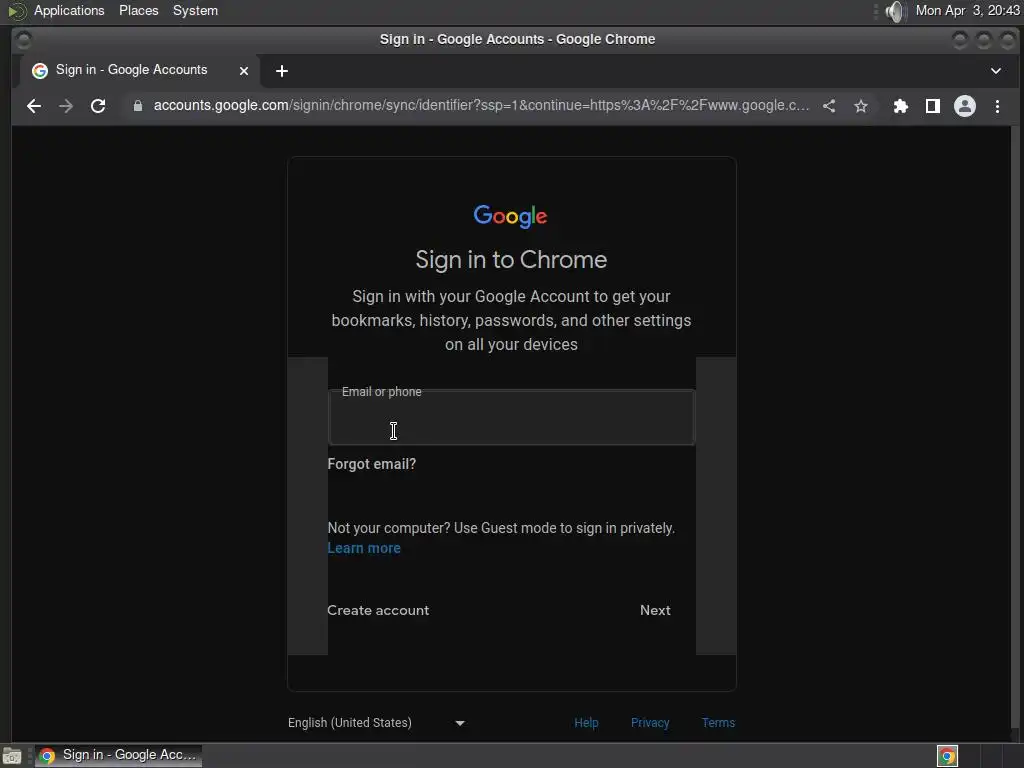The height and width of the screenshot is (768, 1024).
Task: Open Chrome's three-dot menu
Action: [x=997, y=106]
